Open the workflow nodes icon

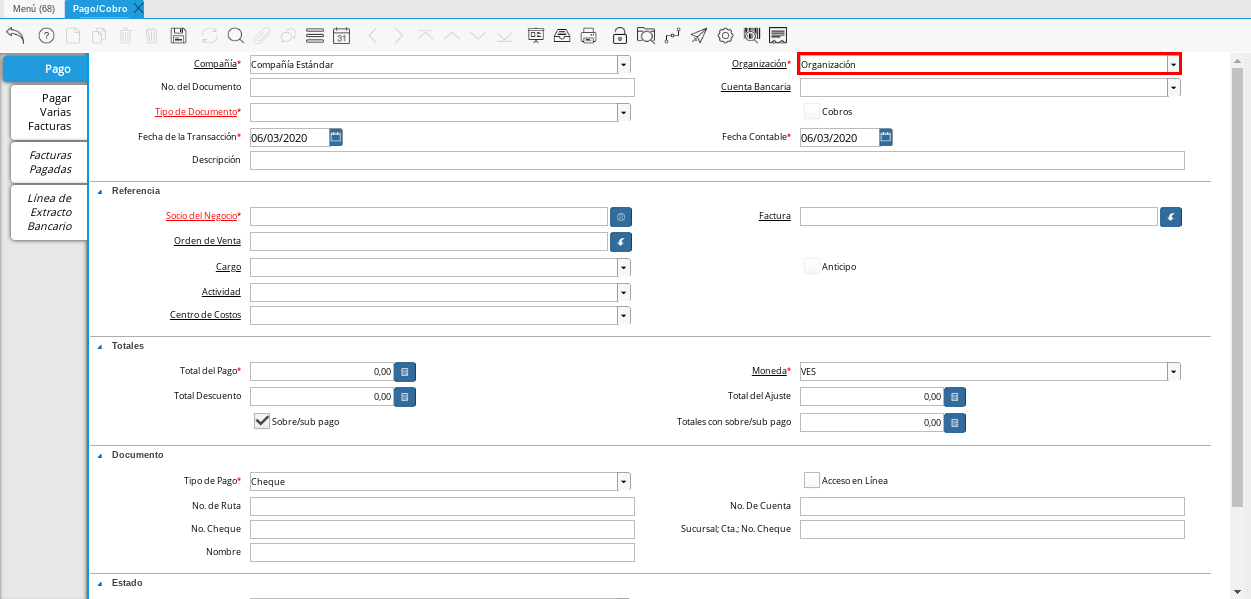[673, 36]
